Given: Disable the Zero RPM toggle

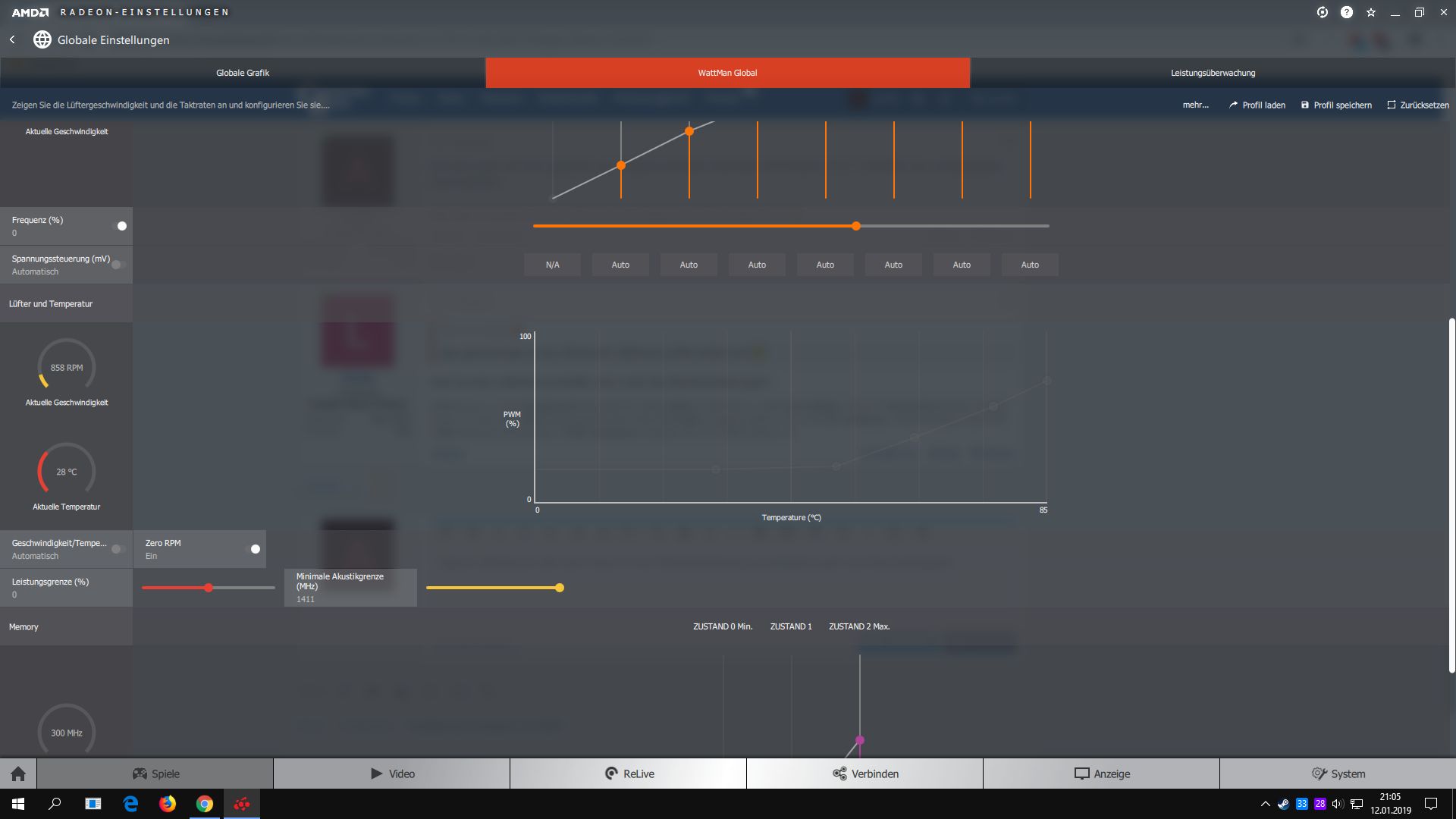Looking at the screenshot, I should click(253, 549).
